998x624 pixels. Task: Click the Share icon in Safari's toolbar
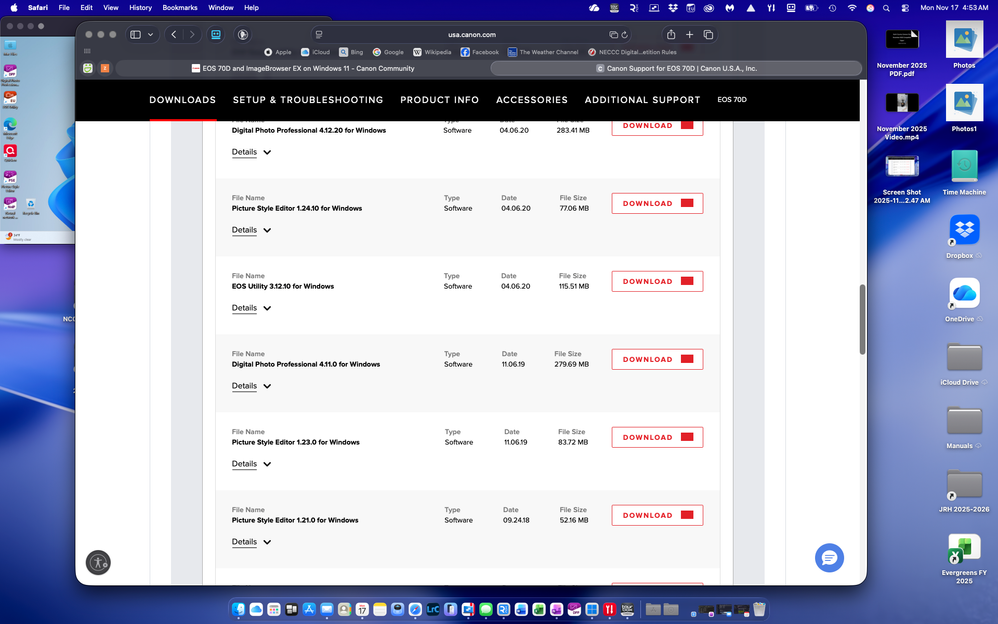672,33
